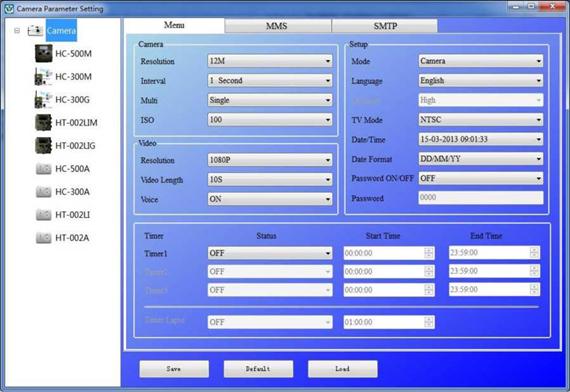Select HC-500A model label in tree
This screenshot has width=570, height=392.
[72, 169]
